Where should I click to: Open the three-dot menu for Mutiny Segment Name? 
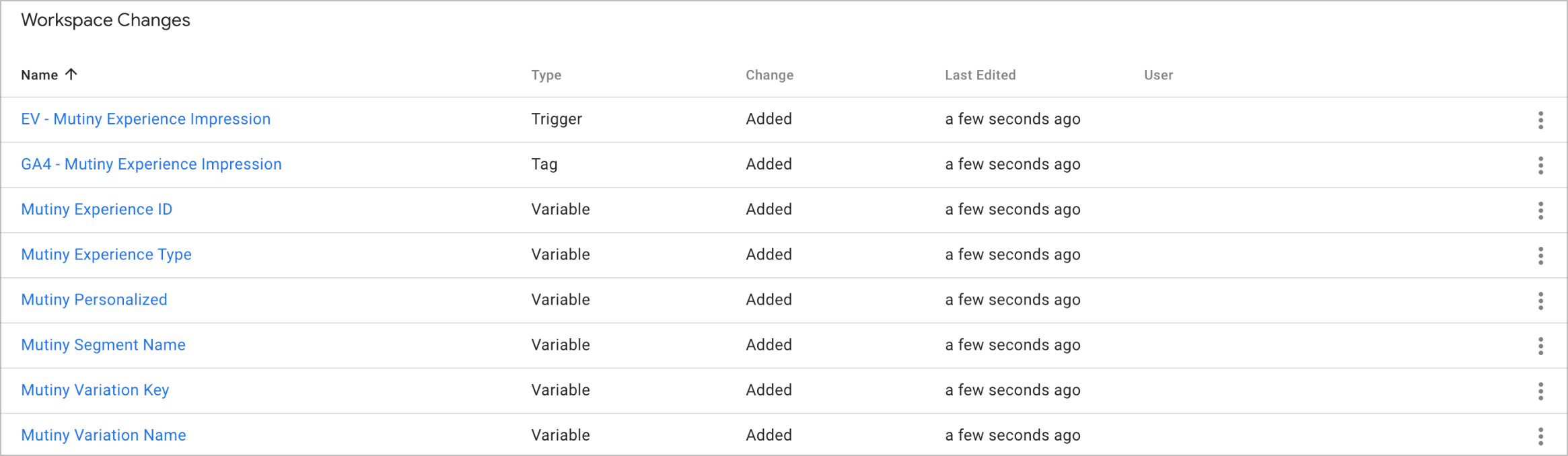1540,346
